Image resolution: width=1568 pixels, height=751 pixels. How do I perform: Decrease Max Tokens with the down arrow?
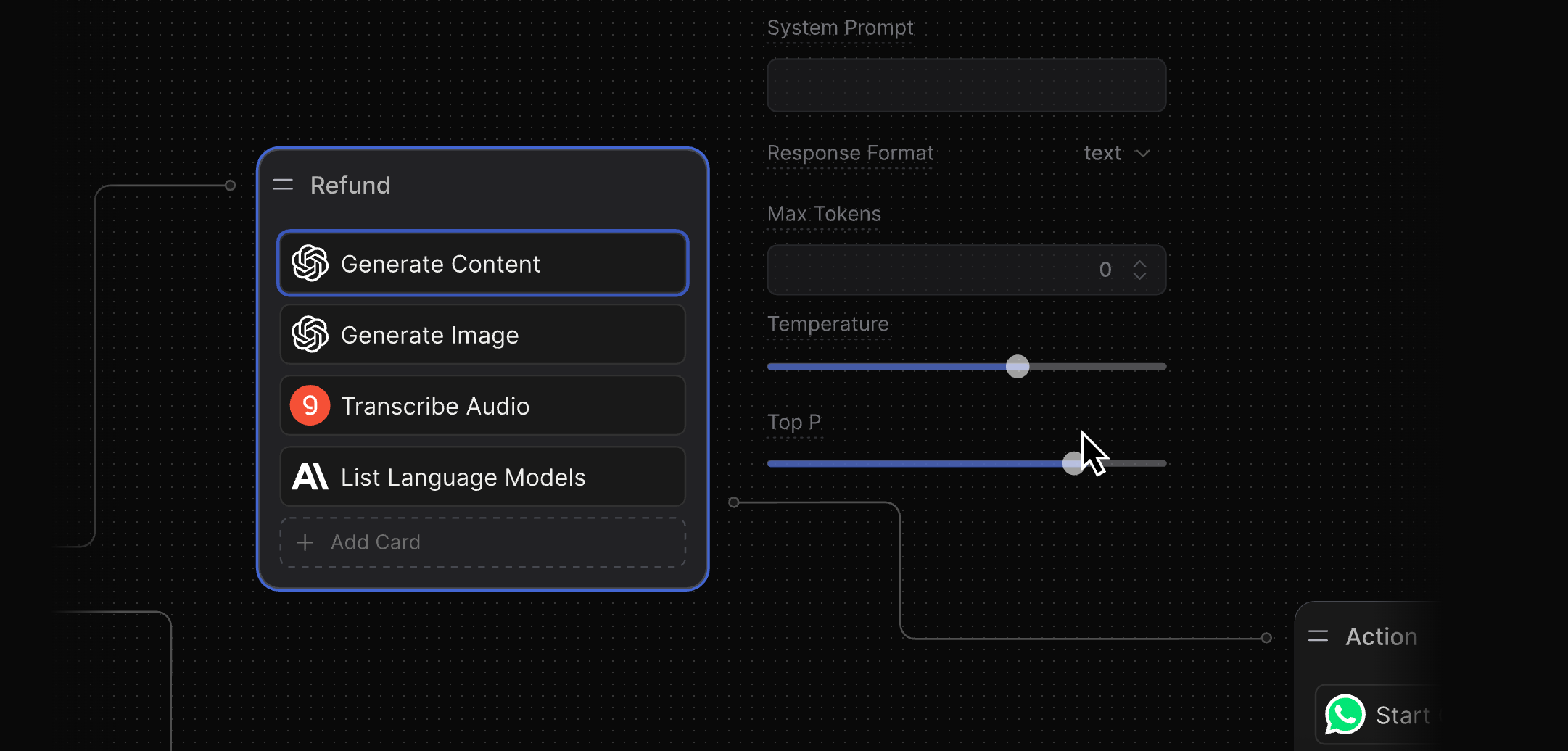[1139, 276]
